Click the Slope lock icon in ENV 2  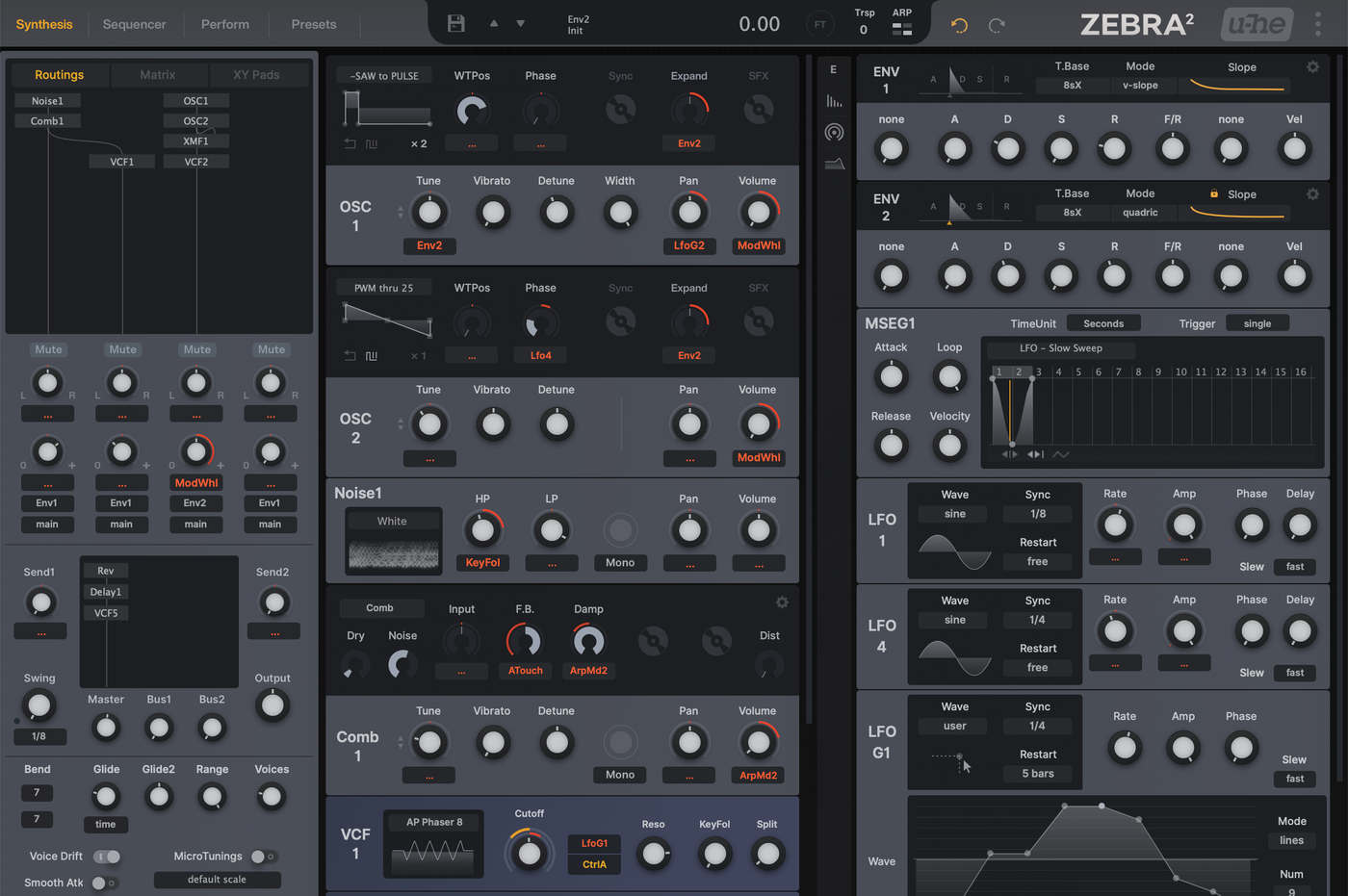[1214, 193]
